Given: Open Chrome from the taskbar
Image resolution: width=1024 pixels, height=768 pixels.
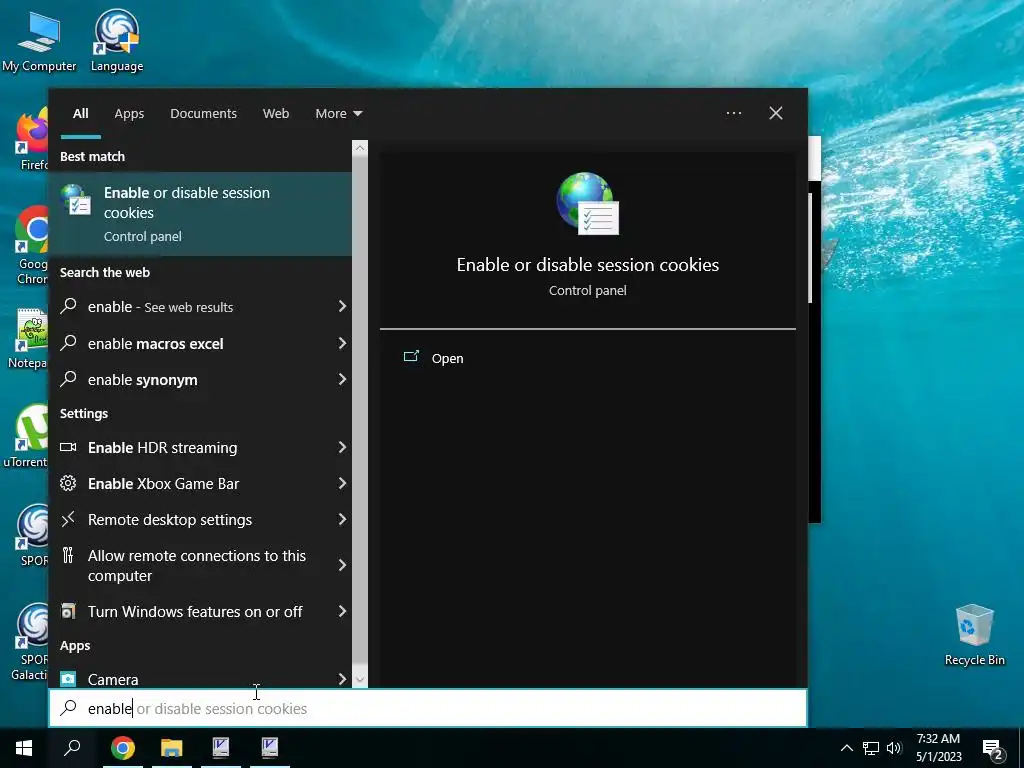Looking at the screenshot, I should pos(123,748).
